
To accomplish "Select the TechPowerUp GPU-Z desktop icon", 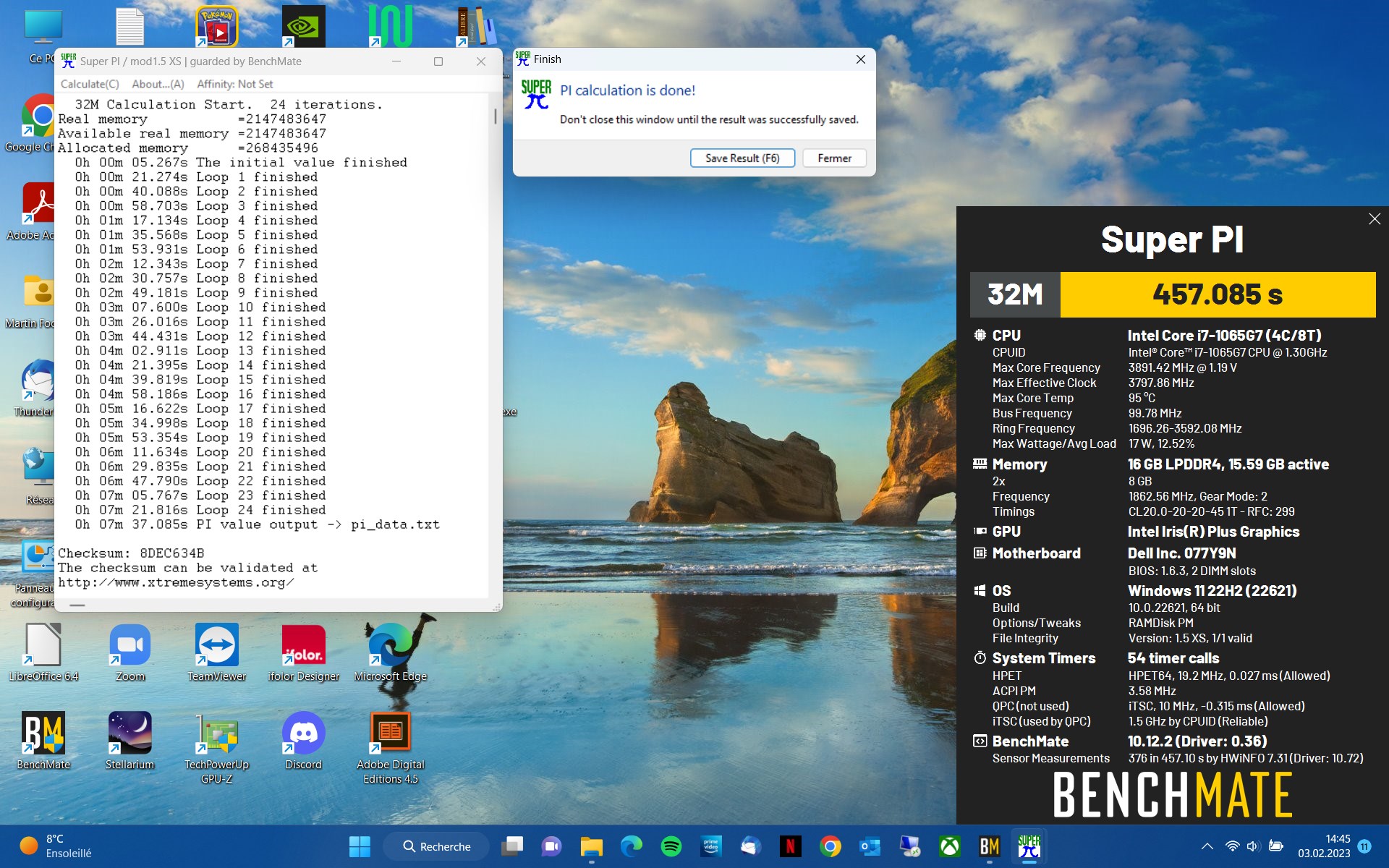I will click(x=217, y=748).
